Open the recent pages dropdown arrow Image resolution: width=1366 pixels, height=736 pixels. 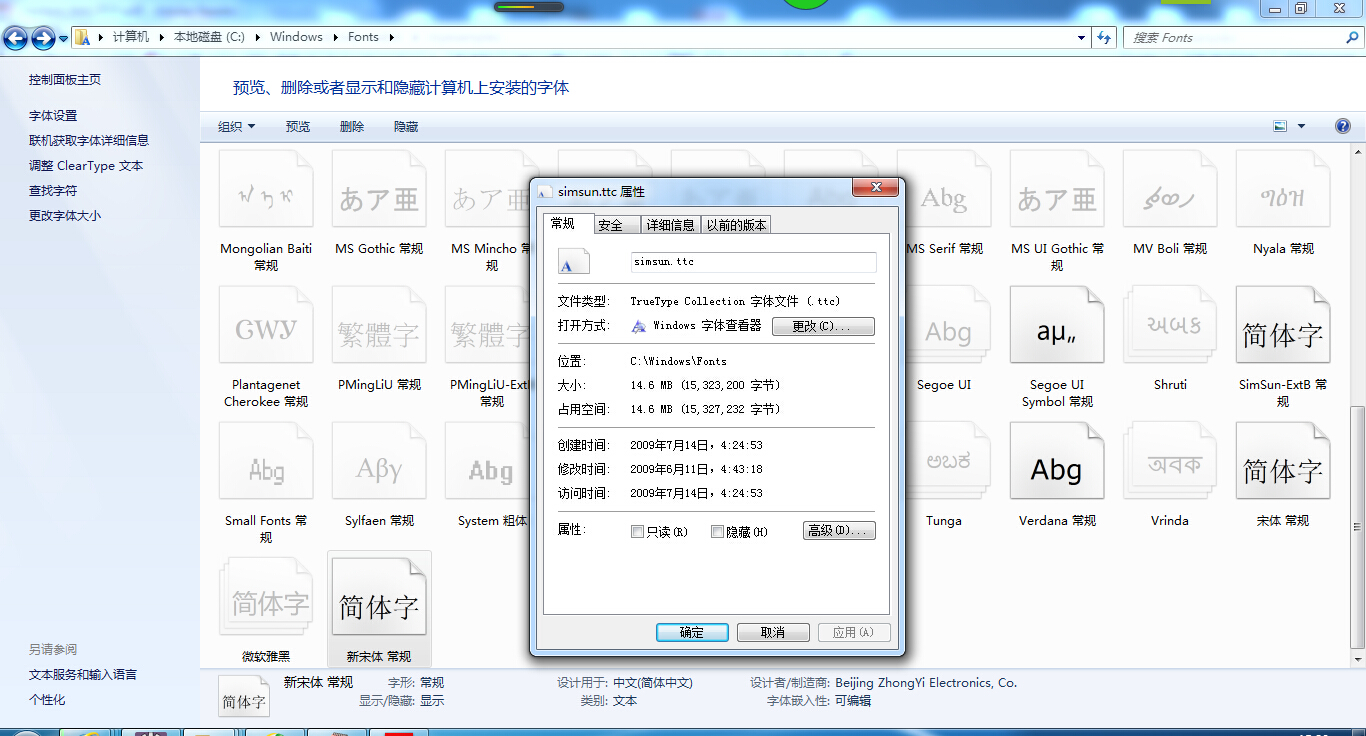pyautogui.click(x=63, y=38)
